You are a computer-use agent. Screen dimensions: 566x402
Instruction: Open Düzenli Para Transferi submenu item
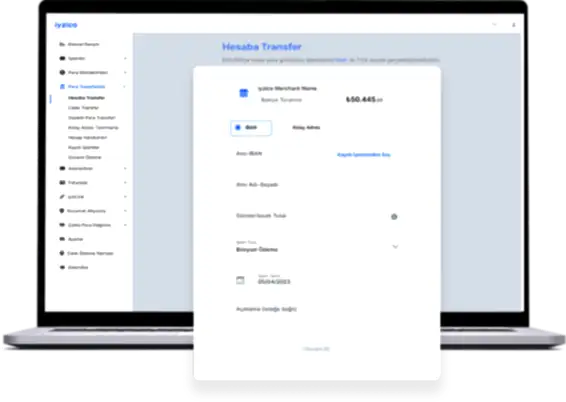pos(92,118)
